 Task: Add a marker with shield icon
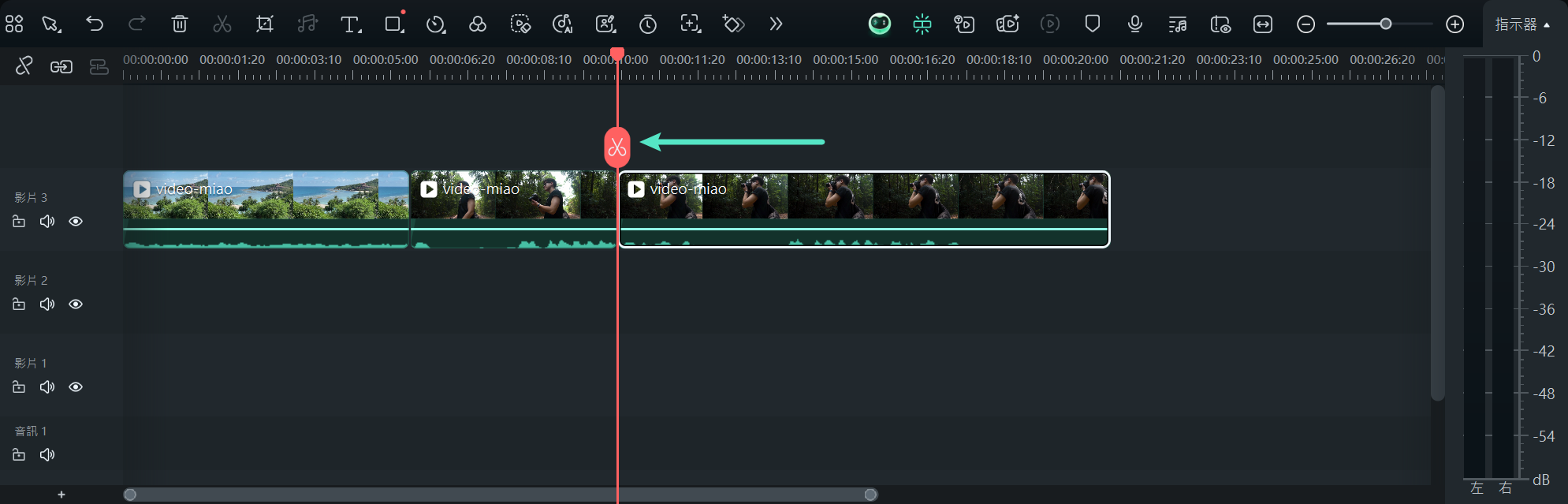coord(1093,24)
